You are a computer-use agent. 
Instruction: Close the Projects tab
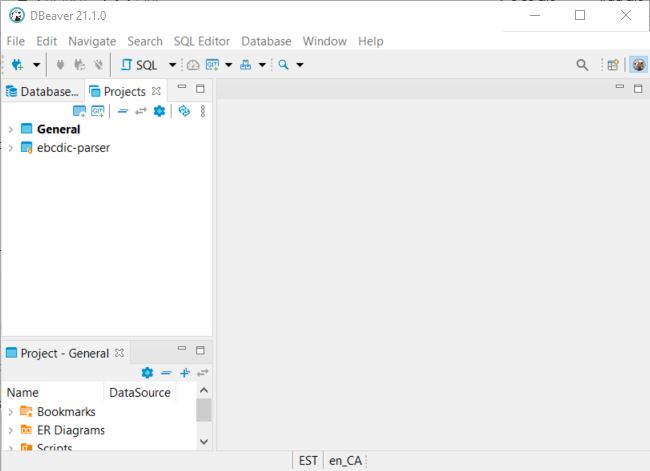[156, 91]
